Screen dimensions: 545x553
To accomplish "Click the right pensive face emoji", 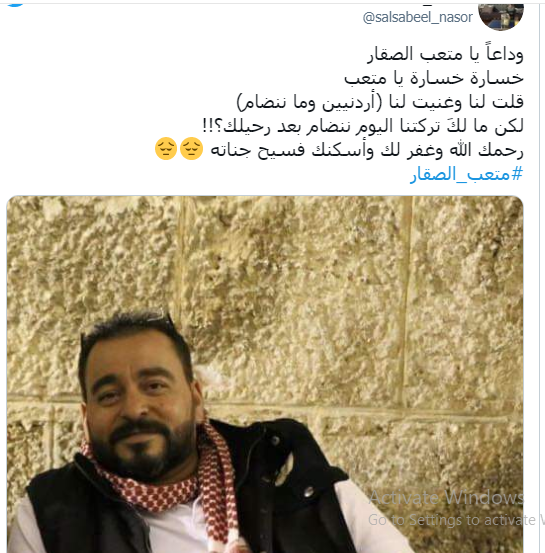I will (x=192, y=148).
